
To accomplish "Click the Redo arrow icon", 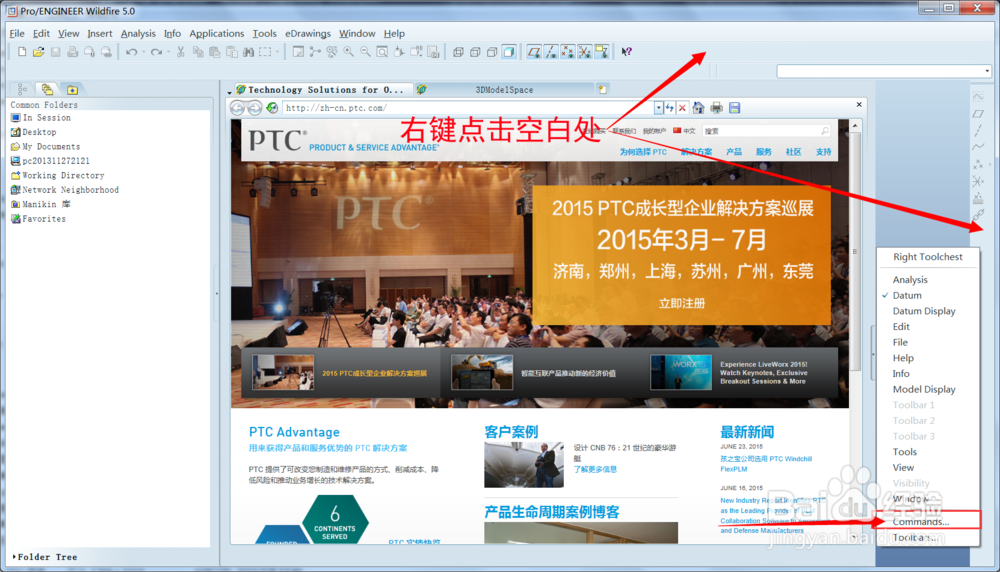I will pos(156,52).
